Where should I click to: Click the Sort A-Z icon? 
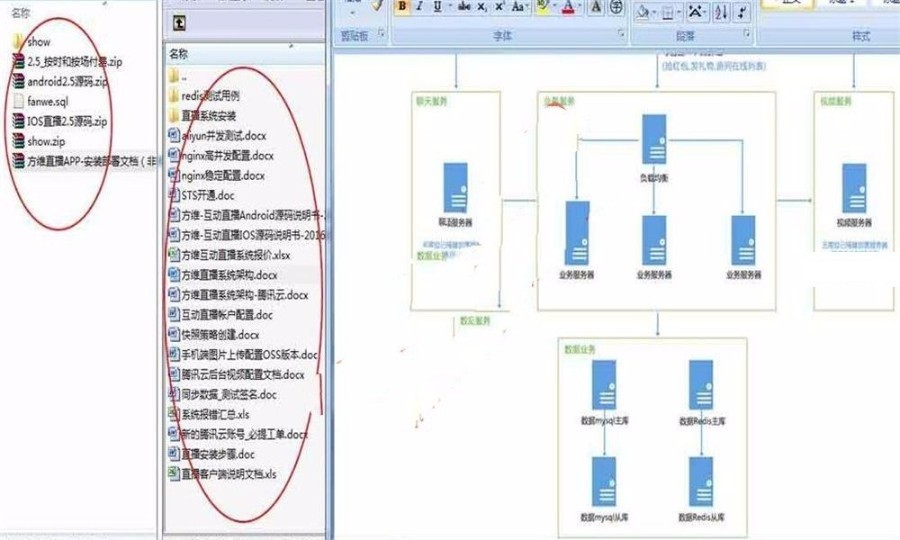pos(721,11)
